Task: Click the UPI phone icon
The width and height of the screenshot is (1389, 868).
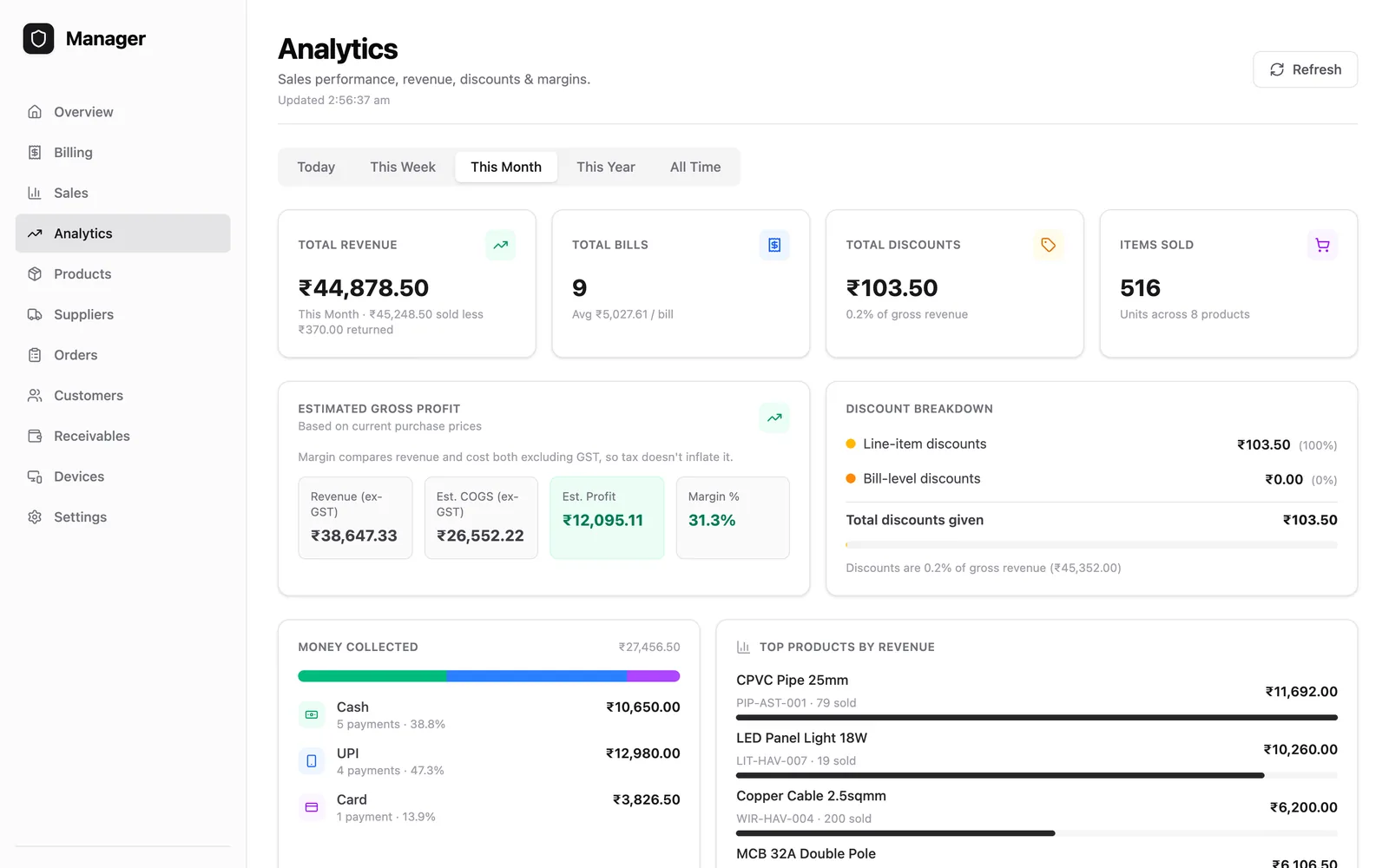Action: (312, 761)
